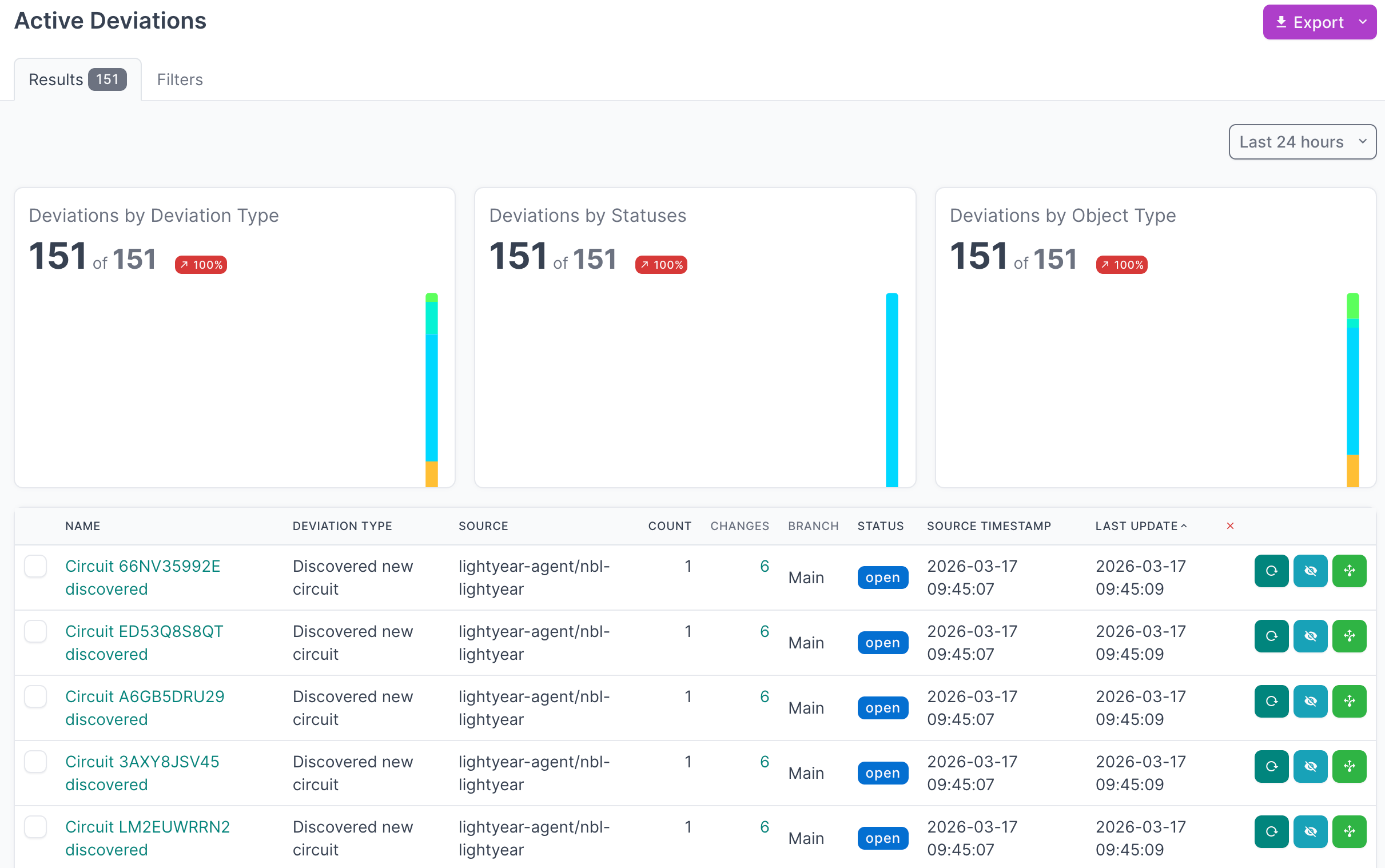Click green move icon for Circuit A6GB5DRU29

click(x=1349, y=701)
